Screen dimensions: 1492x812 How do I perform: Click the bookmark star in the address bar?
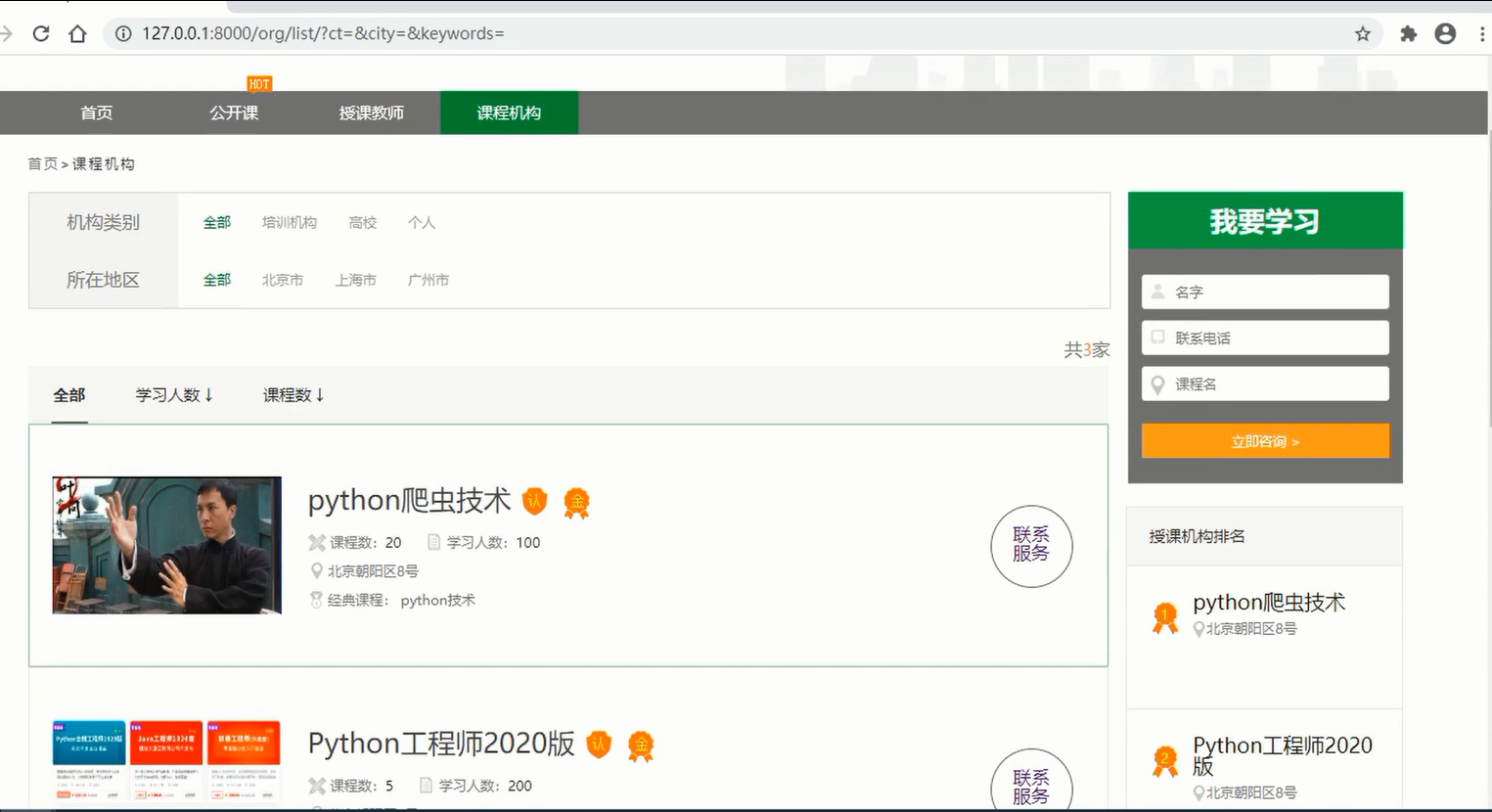tap(1362, 32)
